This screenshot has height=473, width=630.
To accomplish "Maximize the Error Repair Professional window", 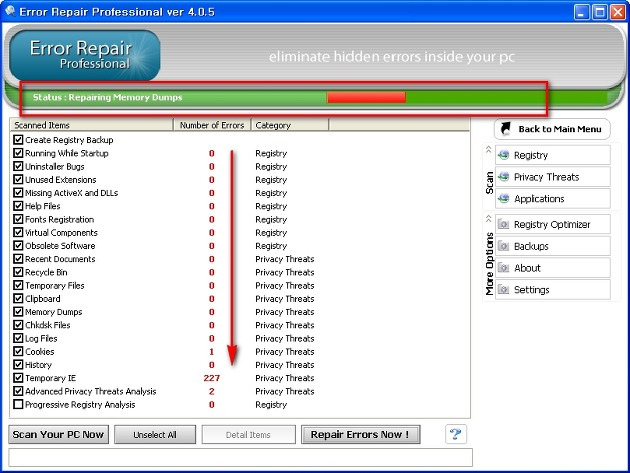I will coord(600,12).
